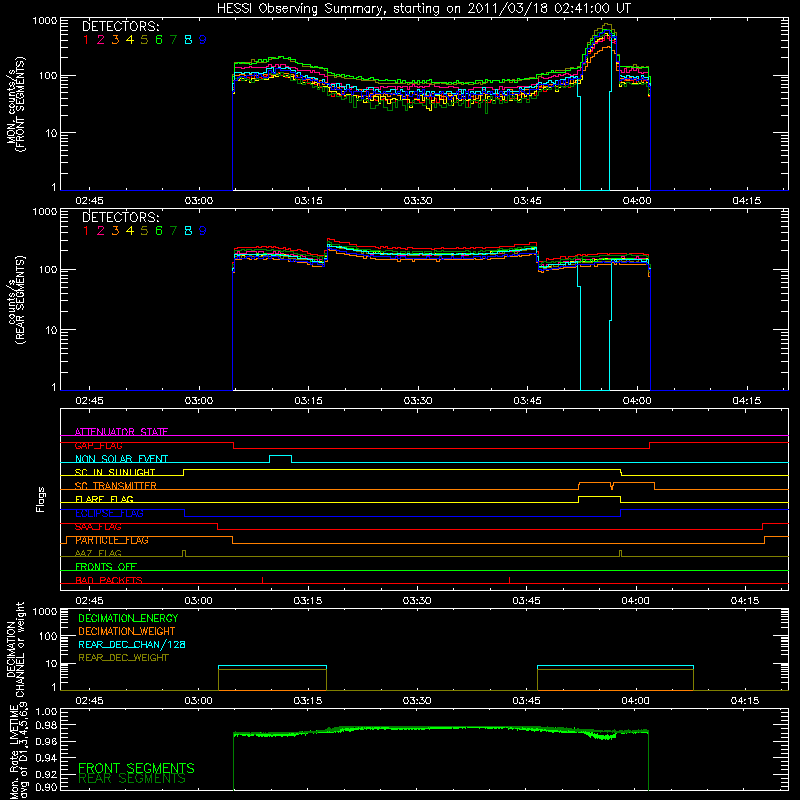The image size is (800, 800).
Task: Select green detector 6 in rear-segments legend
Action: pyautogui.click(x=159, y=231)
